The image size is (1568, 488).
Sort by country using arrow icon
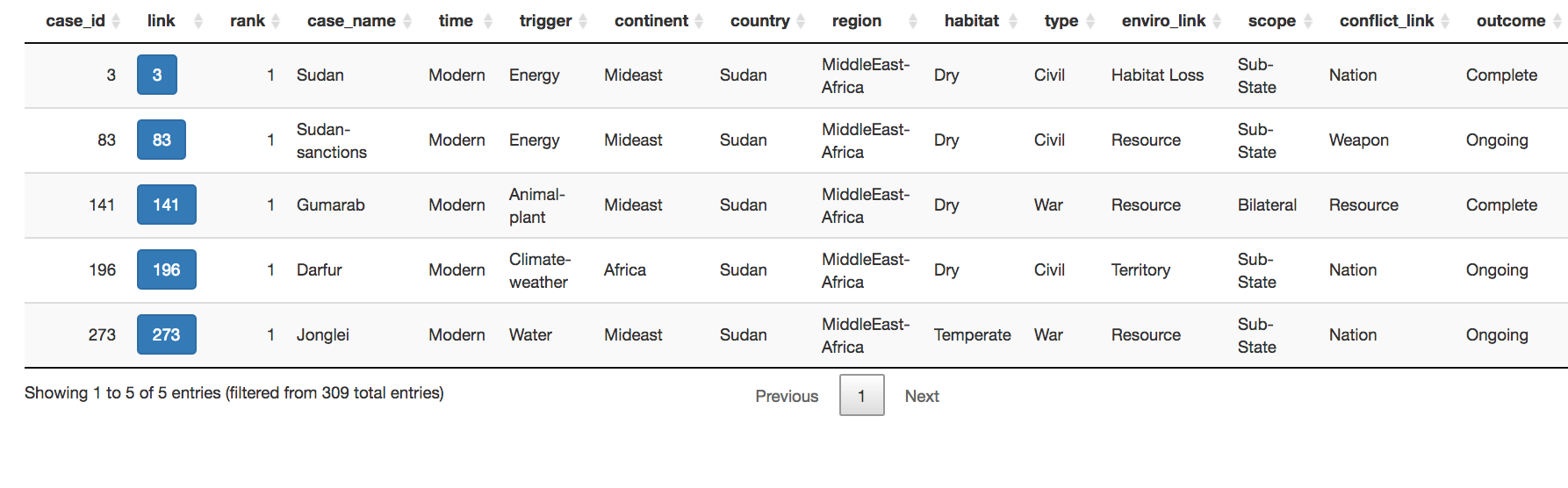click(801, 21)
